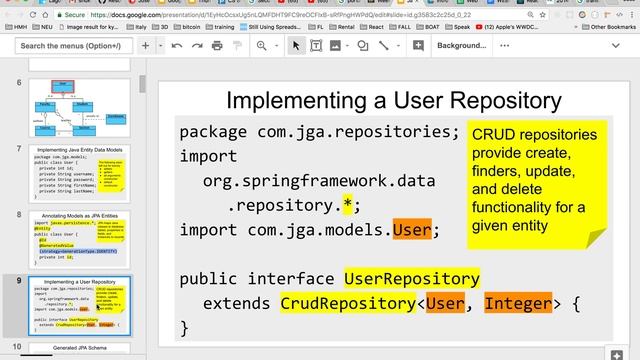Screen dimensions: 640x360
Task: Open the bitcoin bookmark folder
Action: pos(187,27)
